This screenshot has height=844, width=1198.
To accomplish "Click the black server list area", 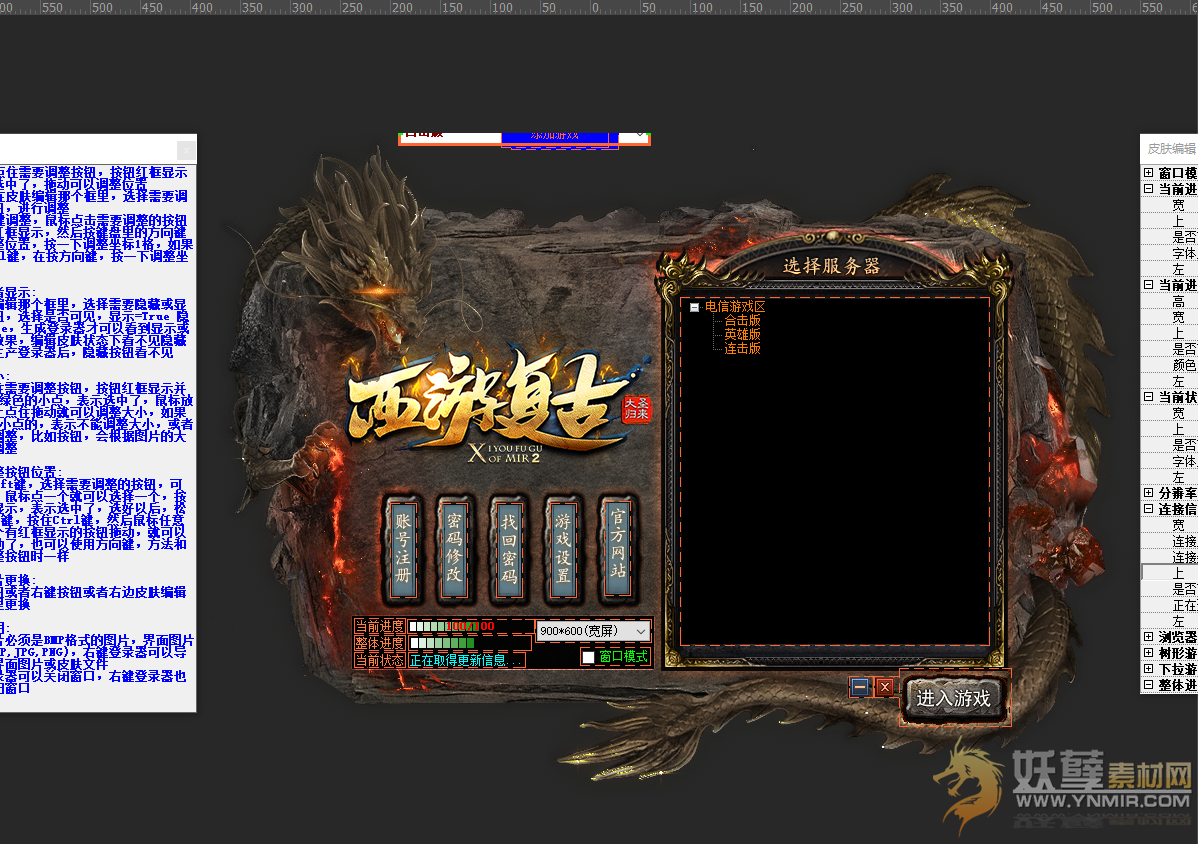I will [x=834, y=471].
